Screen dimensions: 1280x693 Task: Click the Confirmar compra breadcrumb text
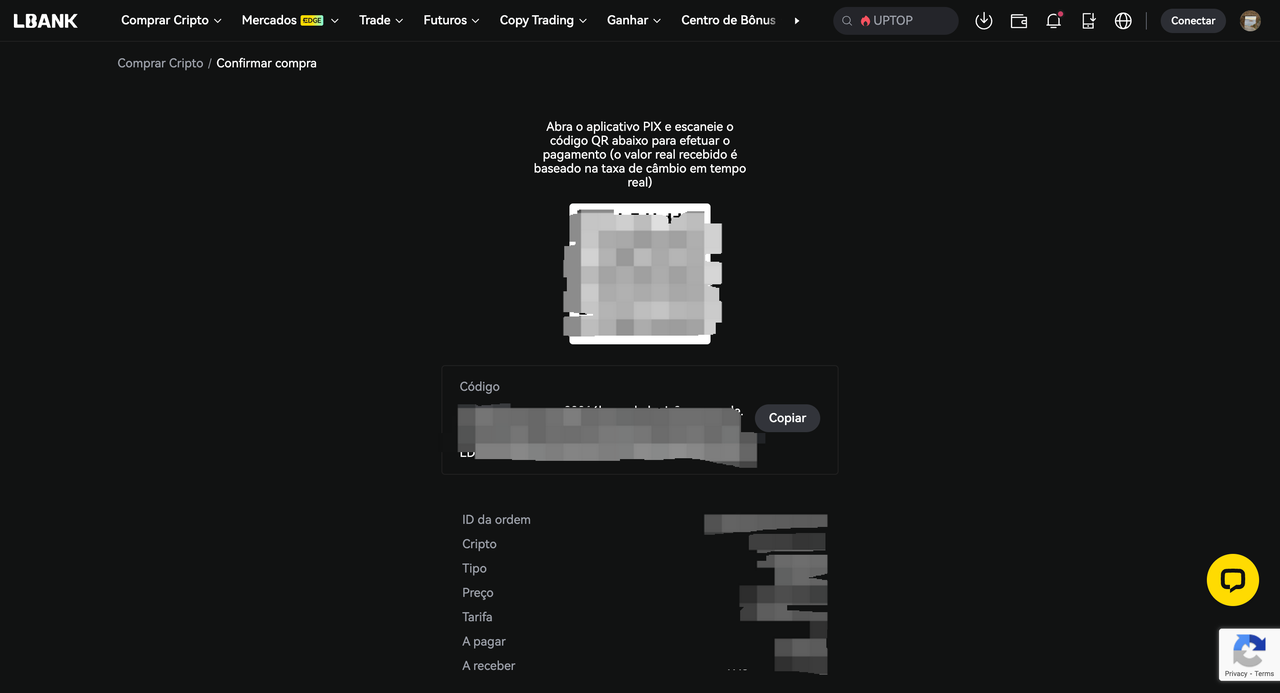click(x=266, y=63)
